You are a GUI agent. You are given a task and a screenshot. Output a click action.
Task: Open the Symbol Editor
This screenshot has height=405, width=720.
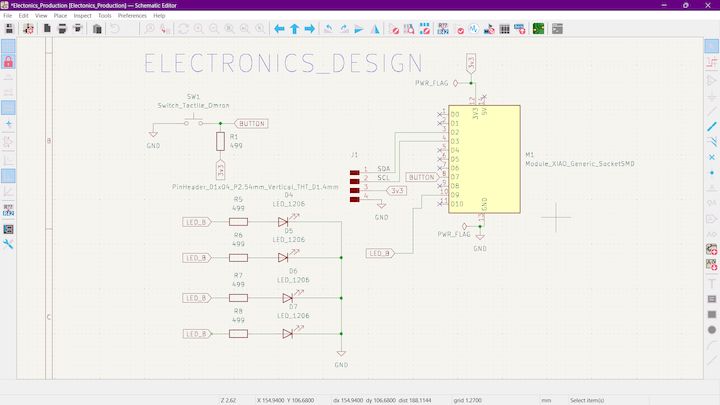394,29
